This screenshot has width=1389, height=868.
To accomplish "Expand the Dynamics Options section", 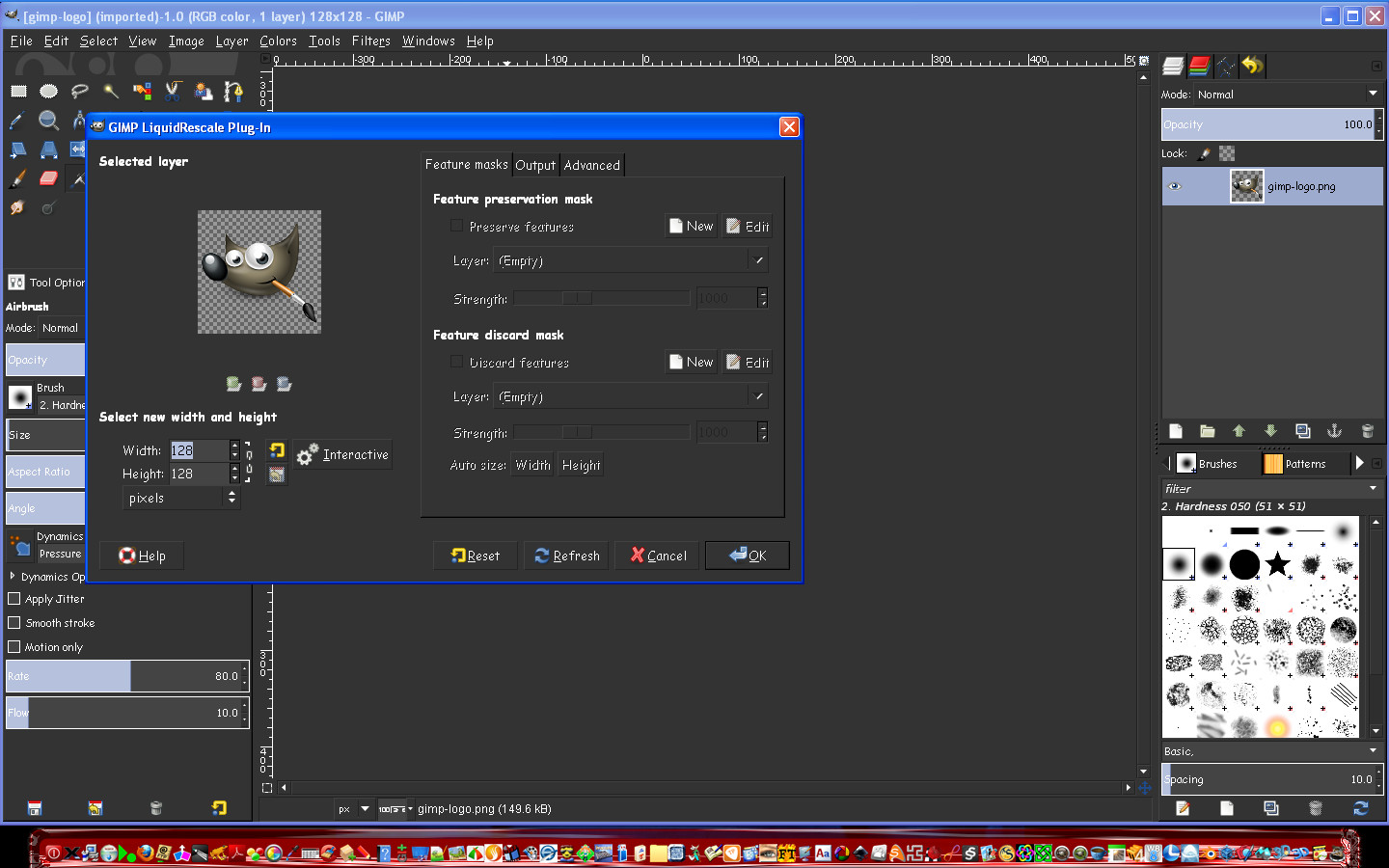I will coord(13,576).
